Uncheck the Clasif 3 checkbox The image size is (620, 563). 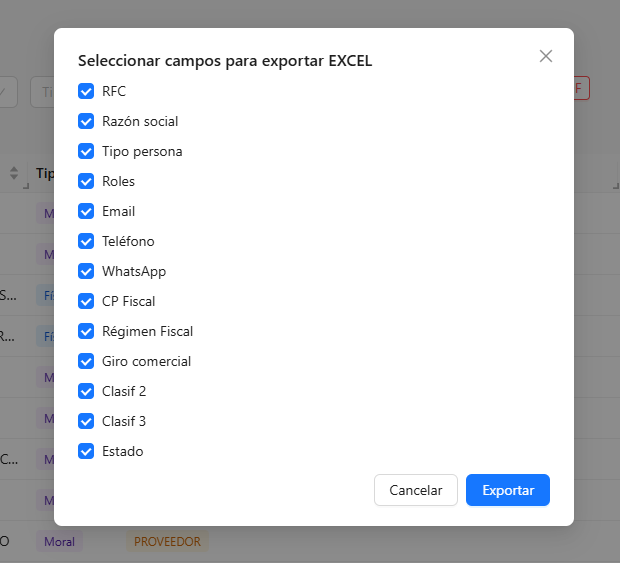pyautogui.click(x=86, y=421)
